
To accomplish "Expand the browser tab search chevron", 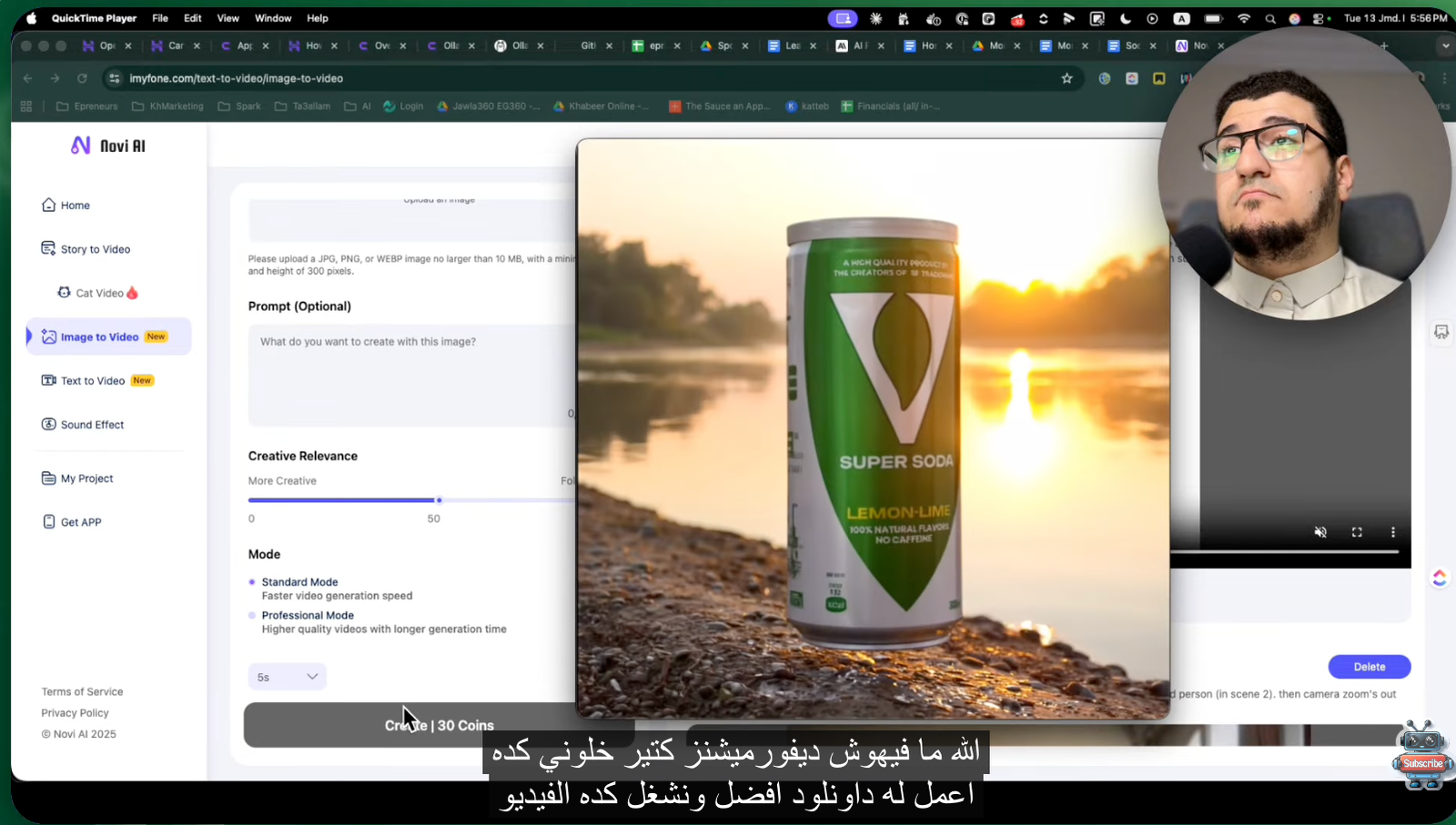I will pyautogui.click(x=1445, y=45).
